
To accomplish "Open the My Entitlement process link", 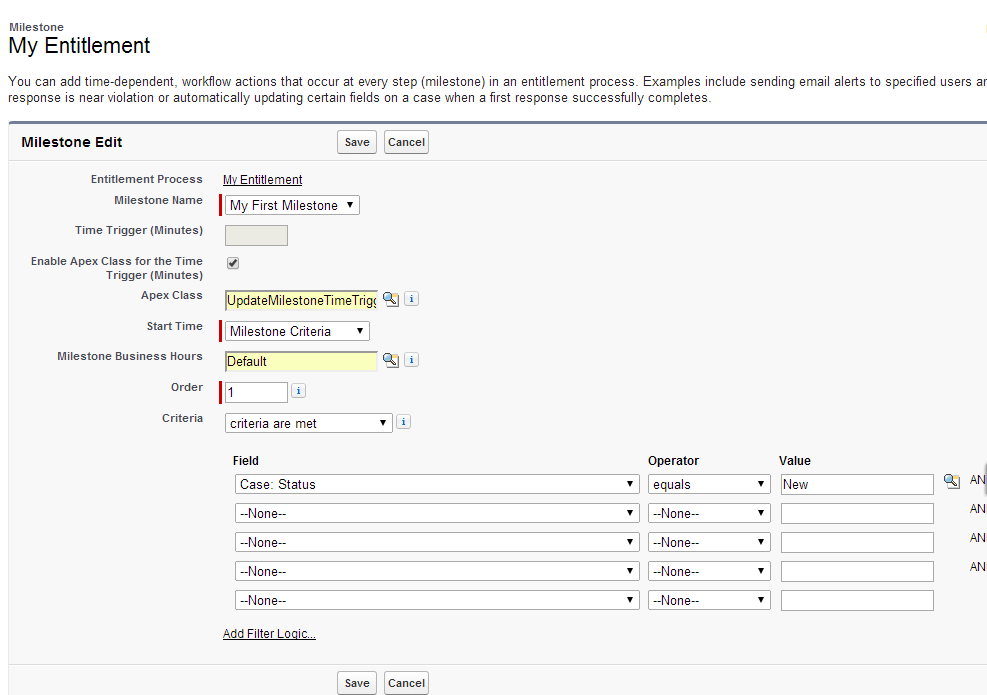I will point(262,179).
